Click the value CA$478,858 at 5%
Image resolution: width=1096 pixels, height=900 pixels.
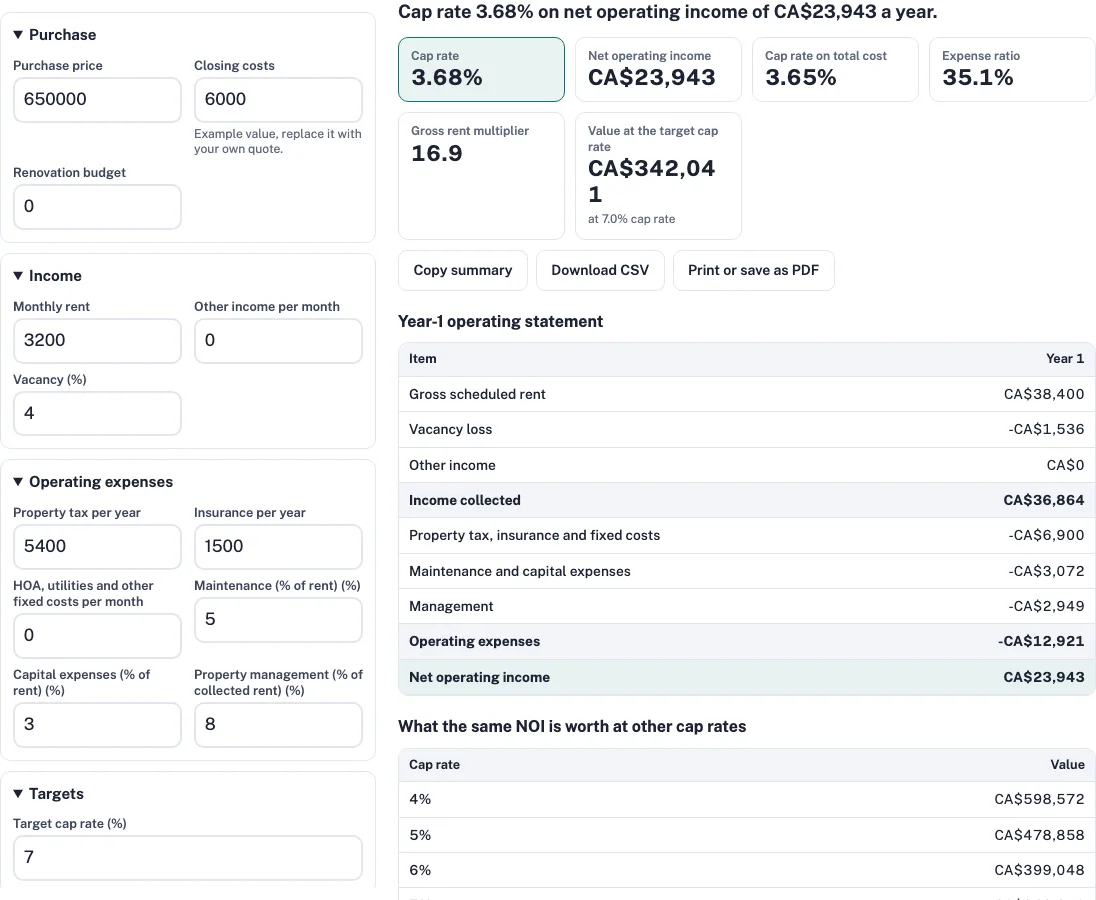[1039, 835]
